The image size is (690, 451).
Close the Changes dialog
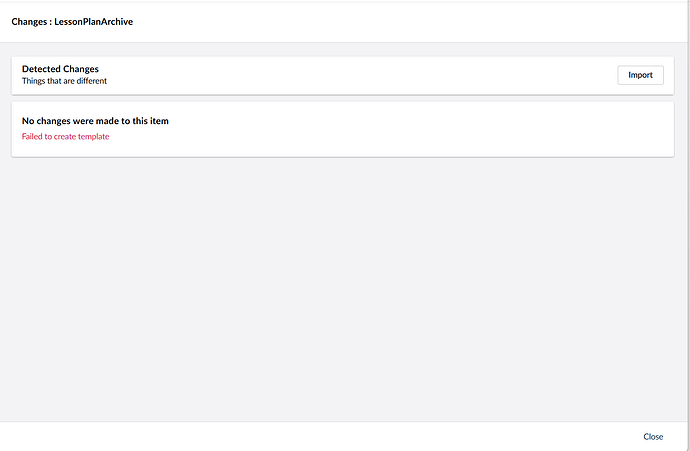[653, 436]
